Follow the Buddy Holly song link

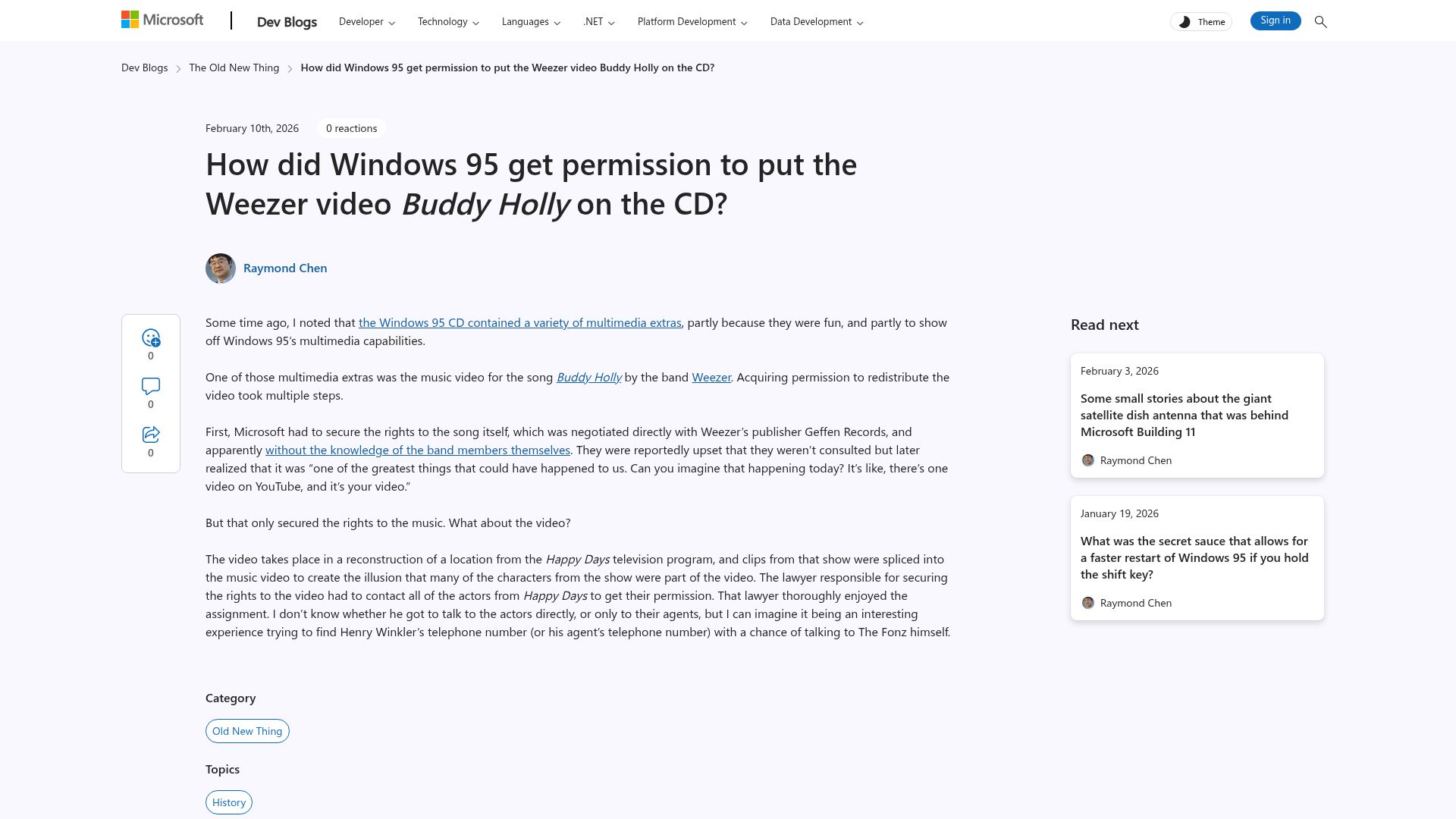coord(588,377)
